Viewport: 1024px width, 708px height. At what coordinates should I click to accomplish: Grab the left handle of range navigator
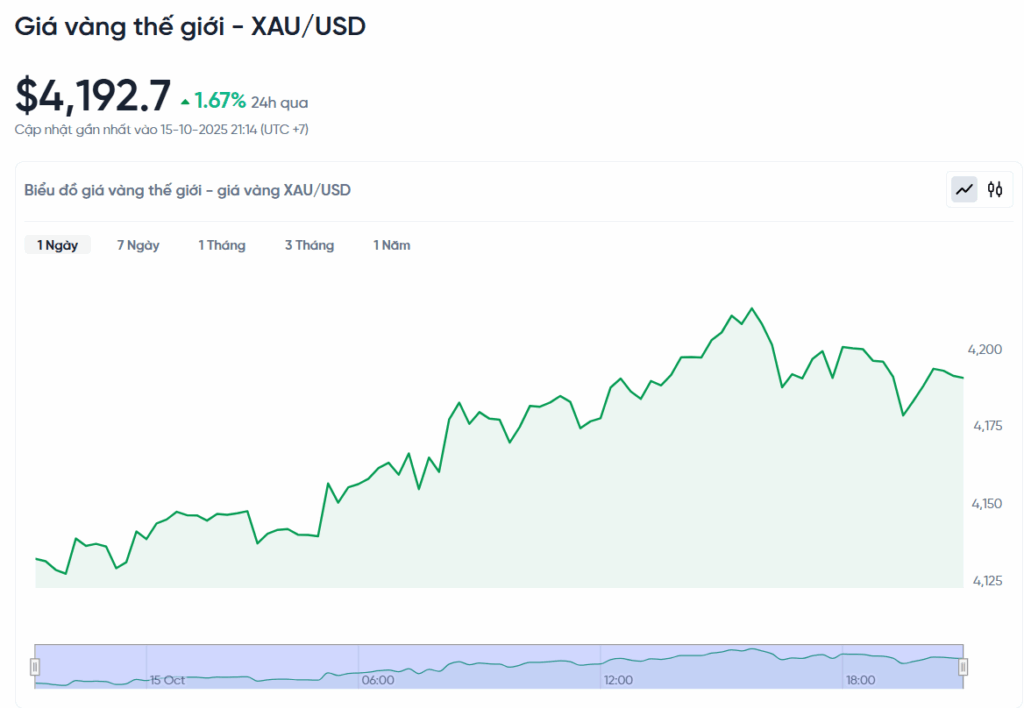tap(35, 667)
